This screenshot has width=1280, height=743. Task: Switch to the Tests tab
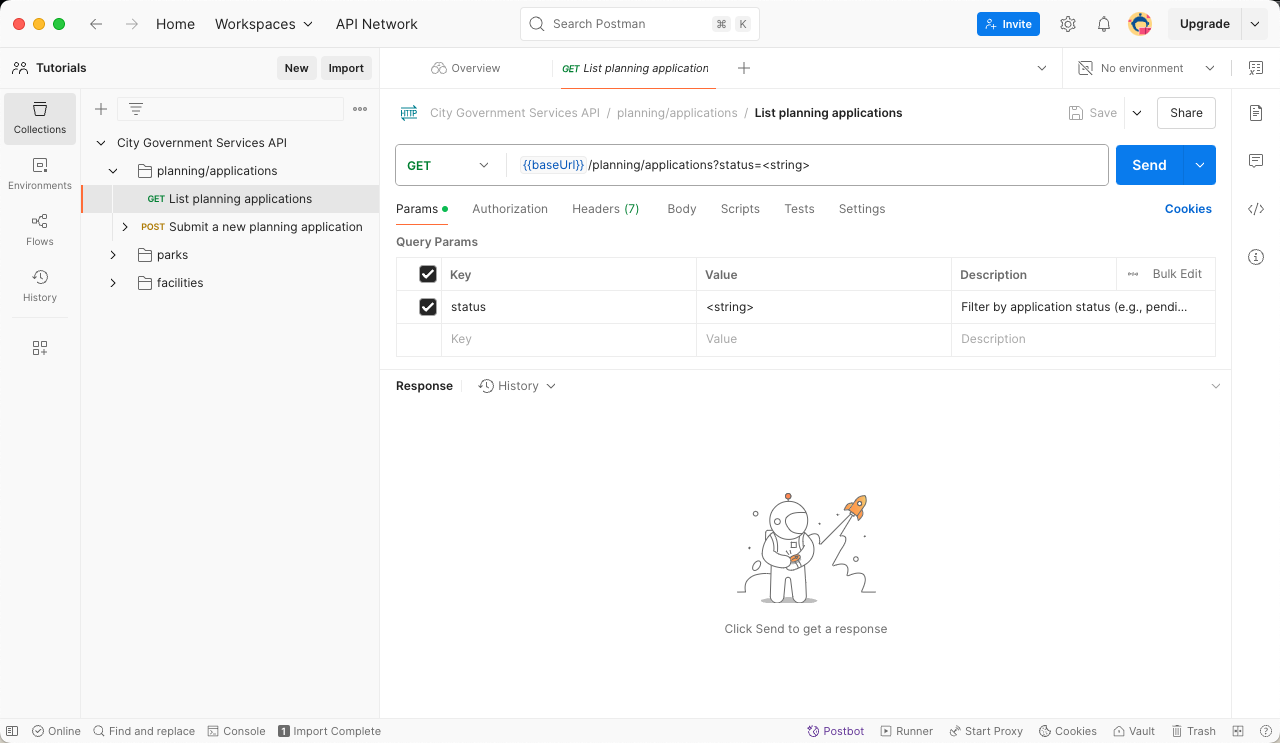pos(799,209)
